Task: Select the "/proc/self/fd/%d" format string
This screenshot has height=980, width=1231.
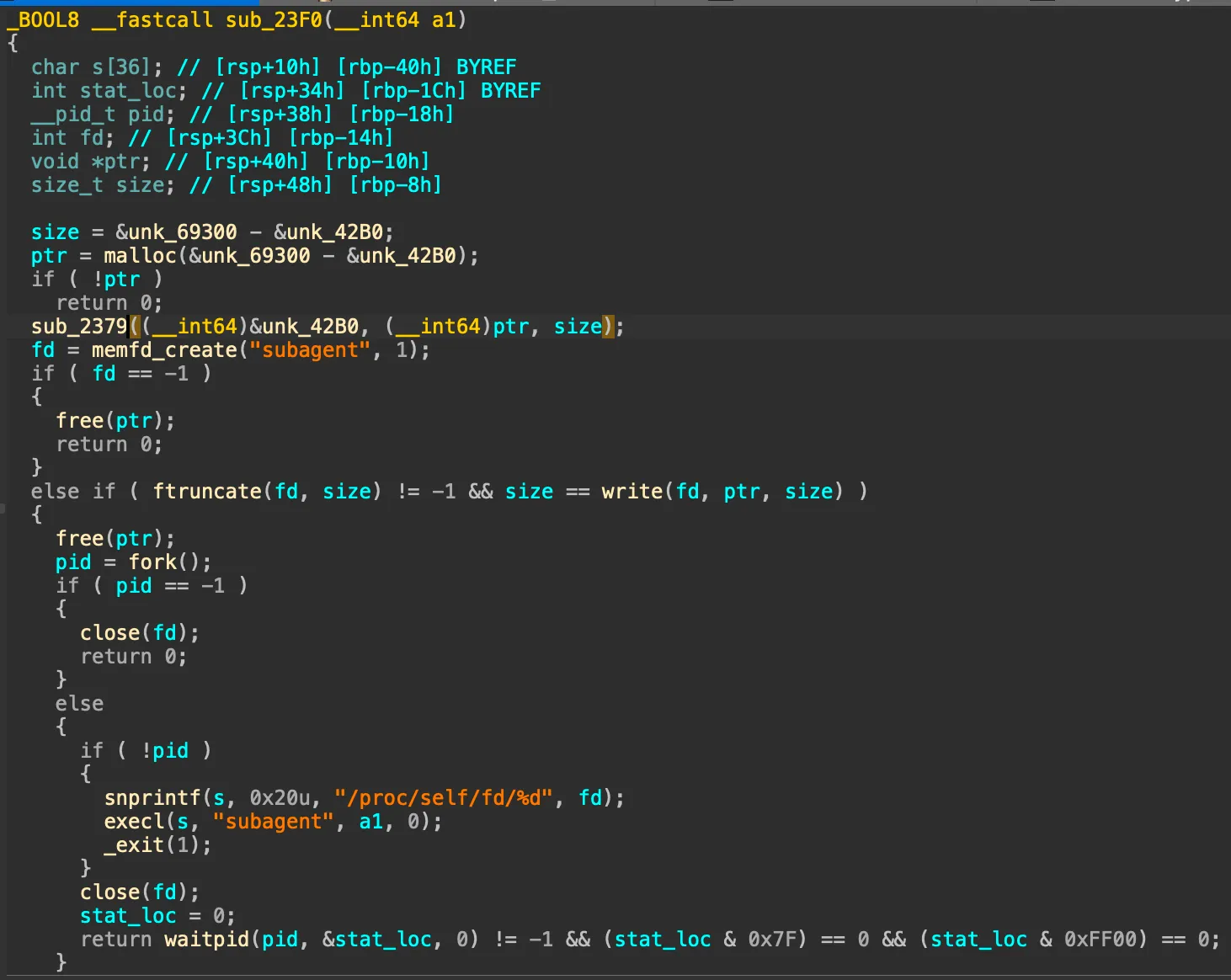Action: tap(444, 797)
